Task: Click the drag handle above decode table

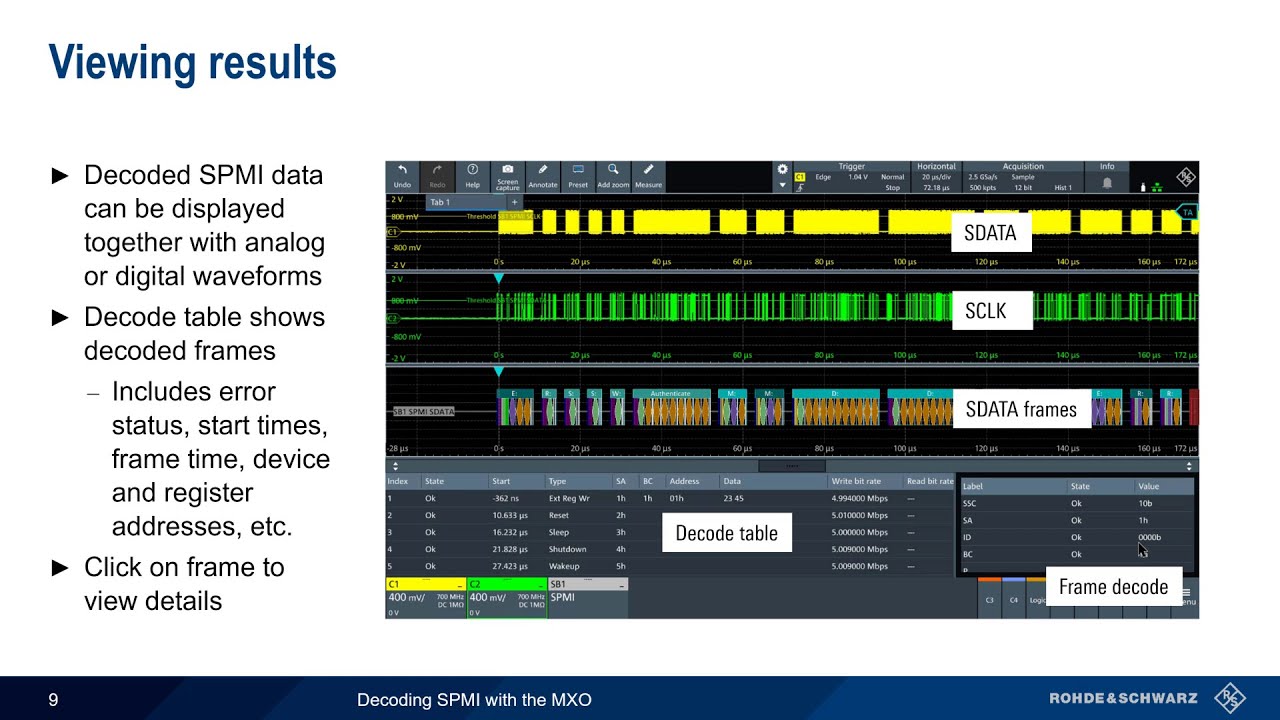Action: 792,466
